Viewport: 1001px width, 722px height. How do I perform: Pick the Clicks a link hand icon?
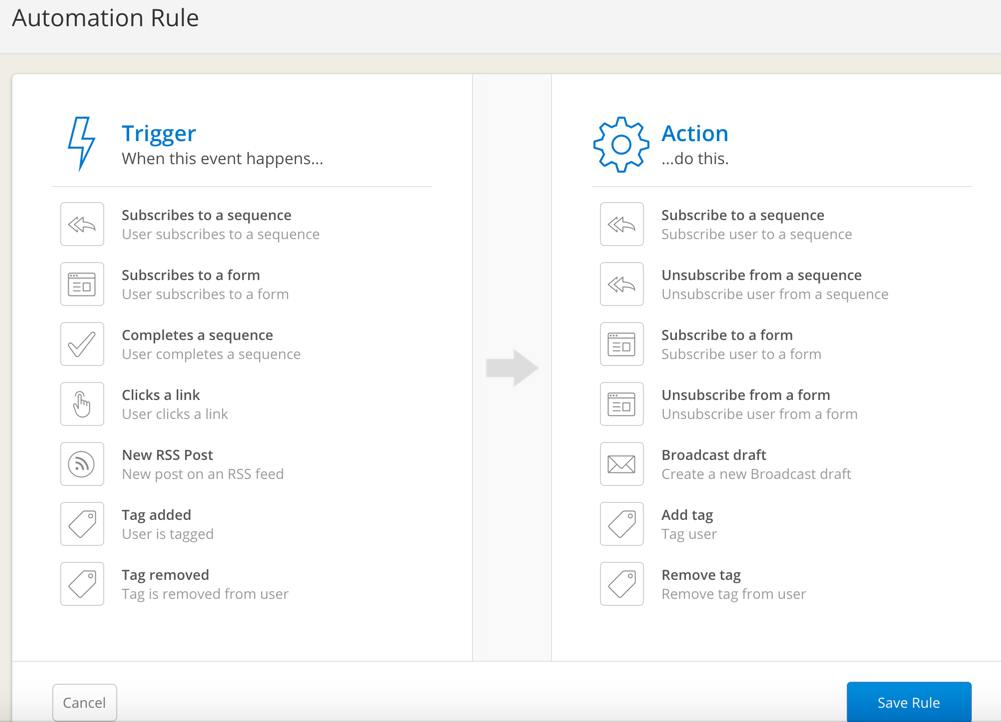(82, 404)
